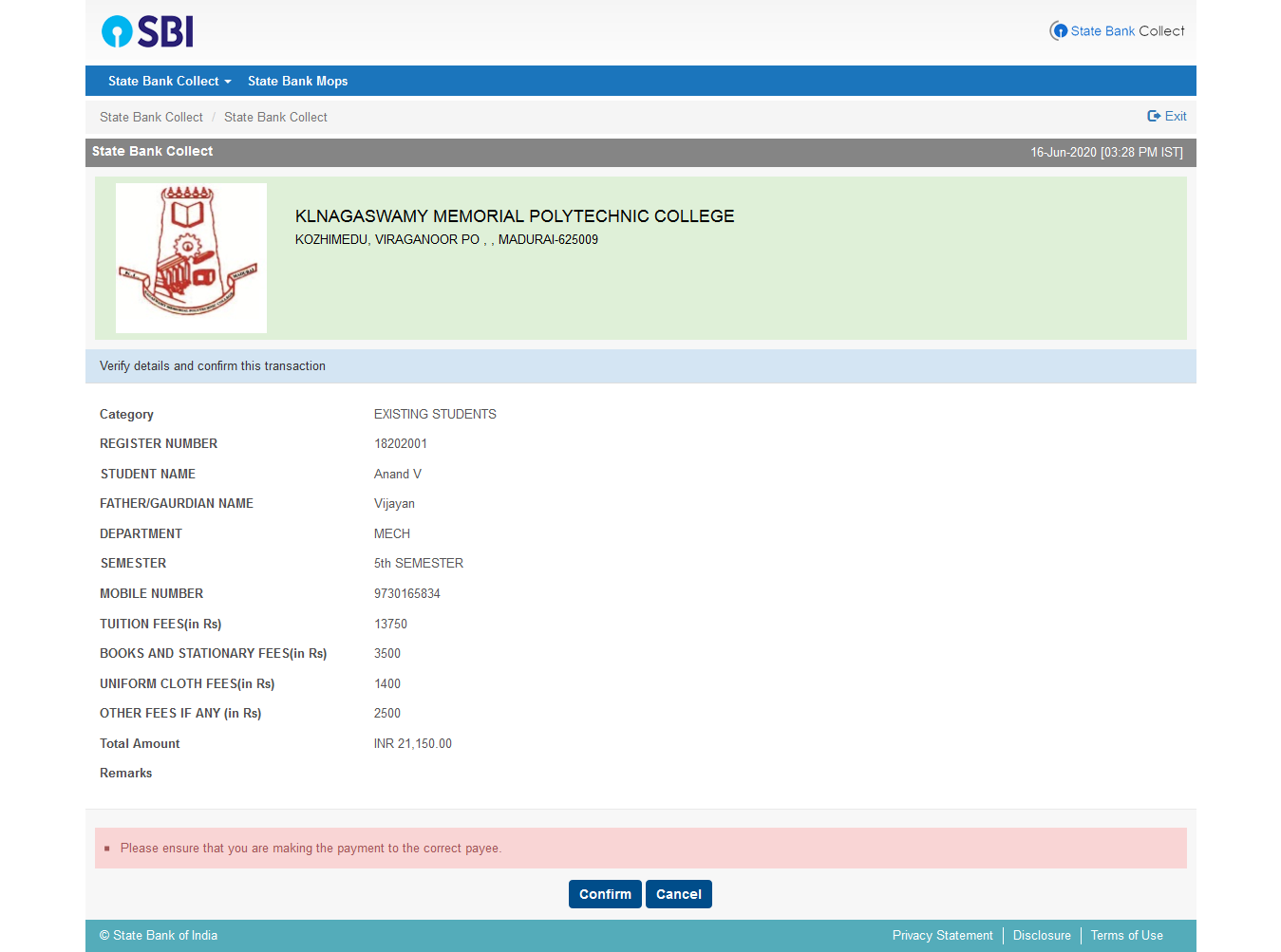
Task: Click the SBI logo in header
Action: [x=147, y=31]
